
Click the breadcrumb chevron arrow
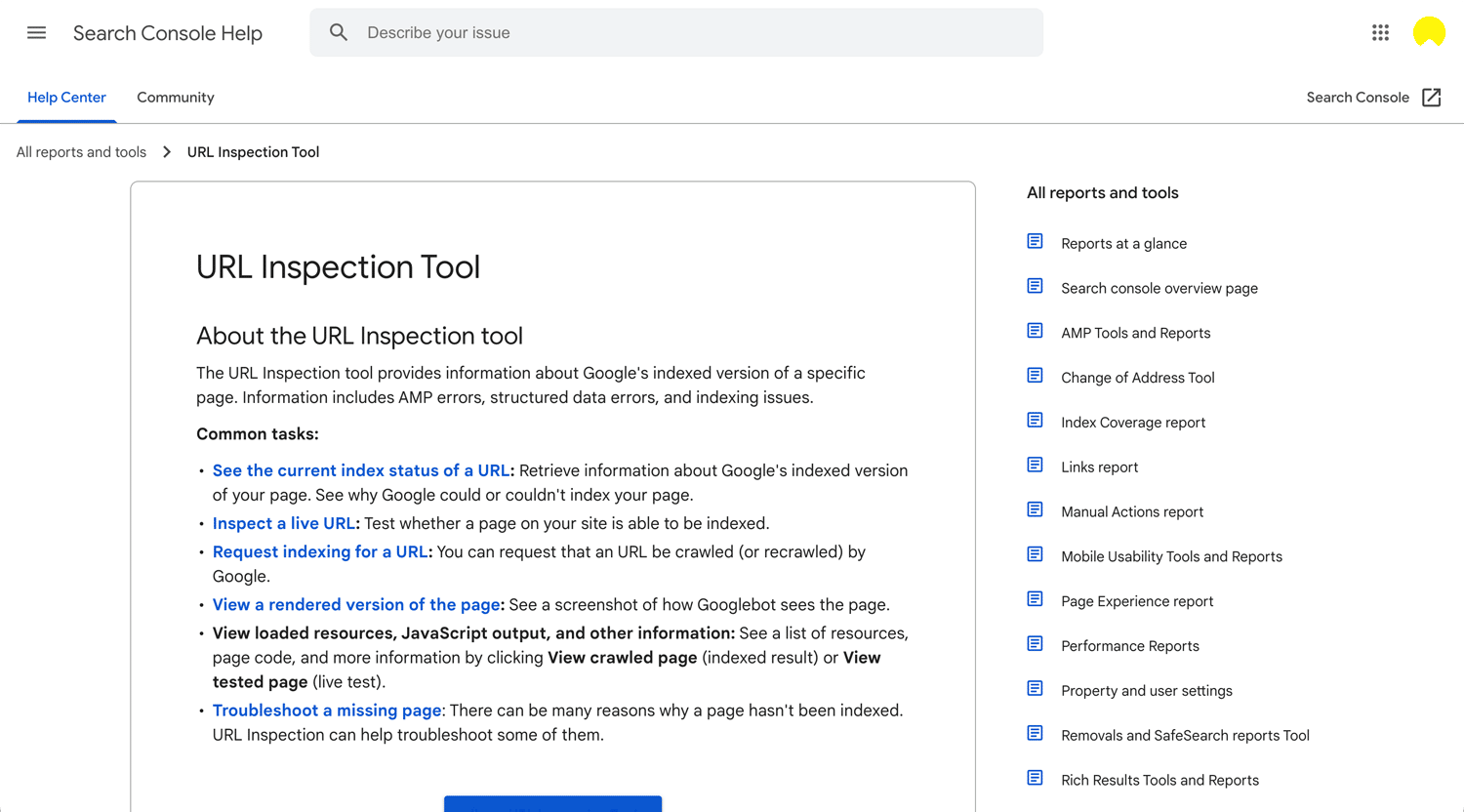coord(167,152)
